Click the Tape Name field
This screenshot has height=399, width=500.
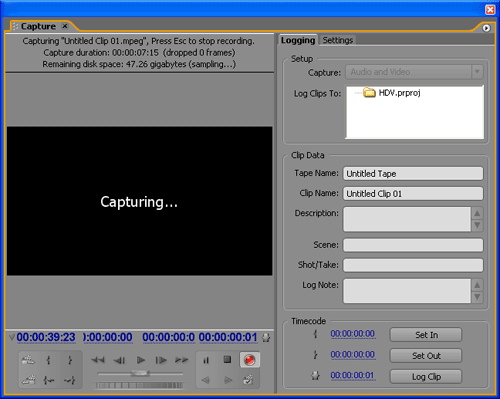(413, 174)
